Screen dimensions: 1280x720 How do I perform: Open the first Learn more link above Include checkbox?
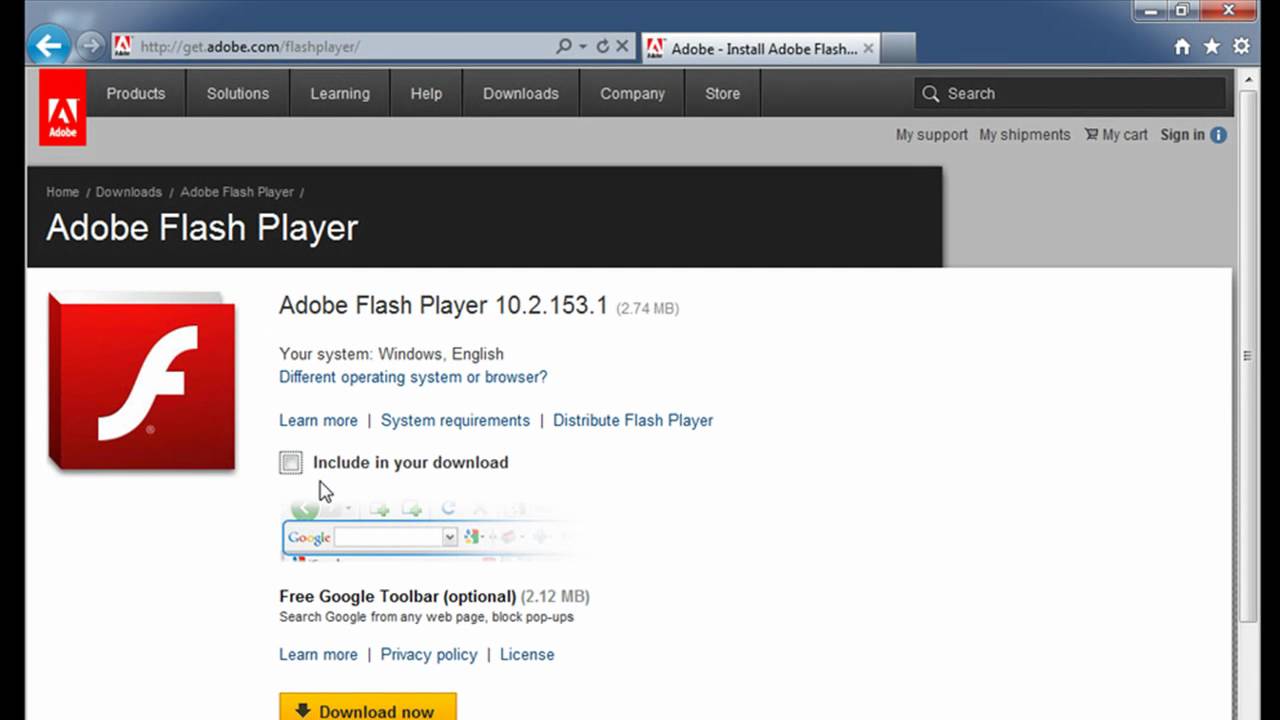tap(318, 420)
